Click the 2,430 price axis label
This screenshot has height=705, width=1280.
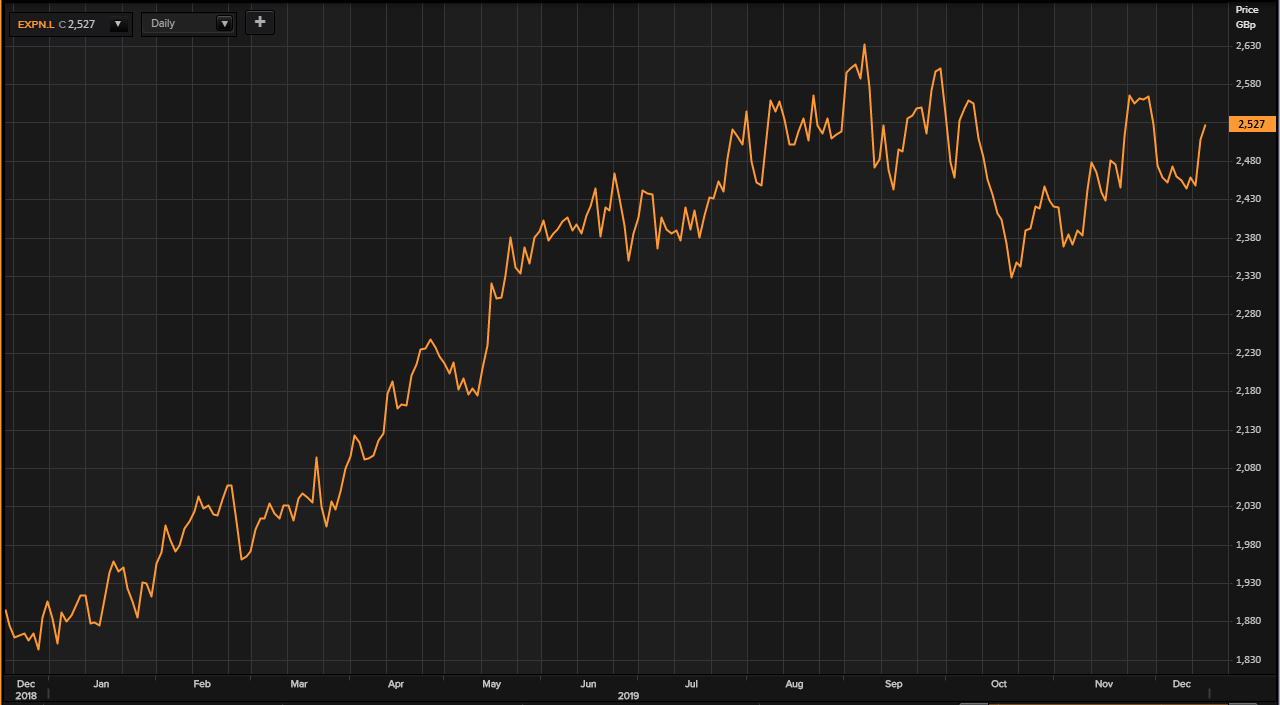point(1249,200)
